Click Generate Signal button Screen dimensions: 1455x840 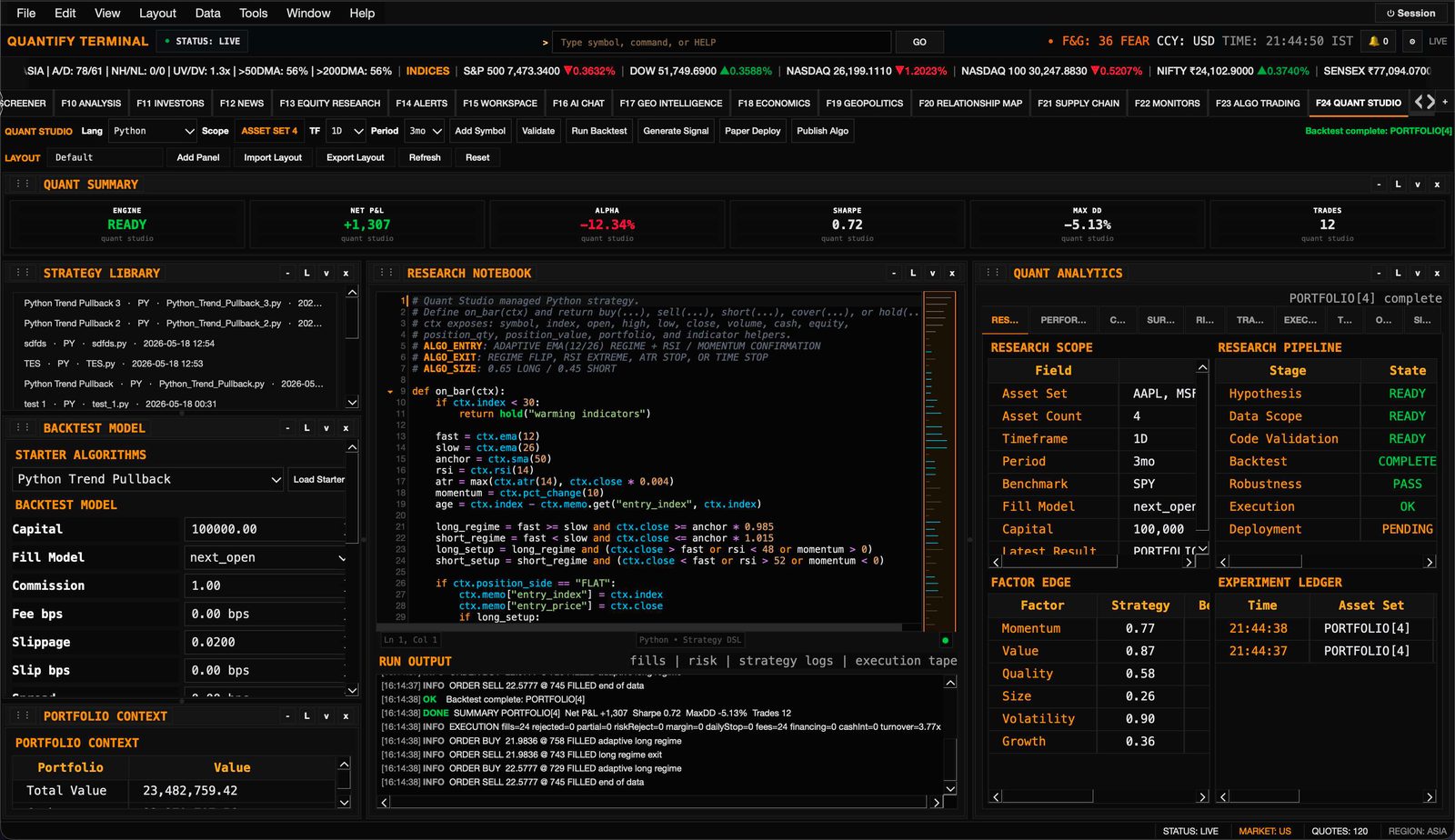click(x=676, y=131)
